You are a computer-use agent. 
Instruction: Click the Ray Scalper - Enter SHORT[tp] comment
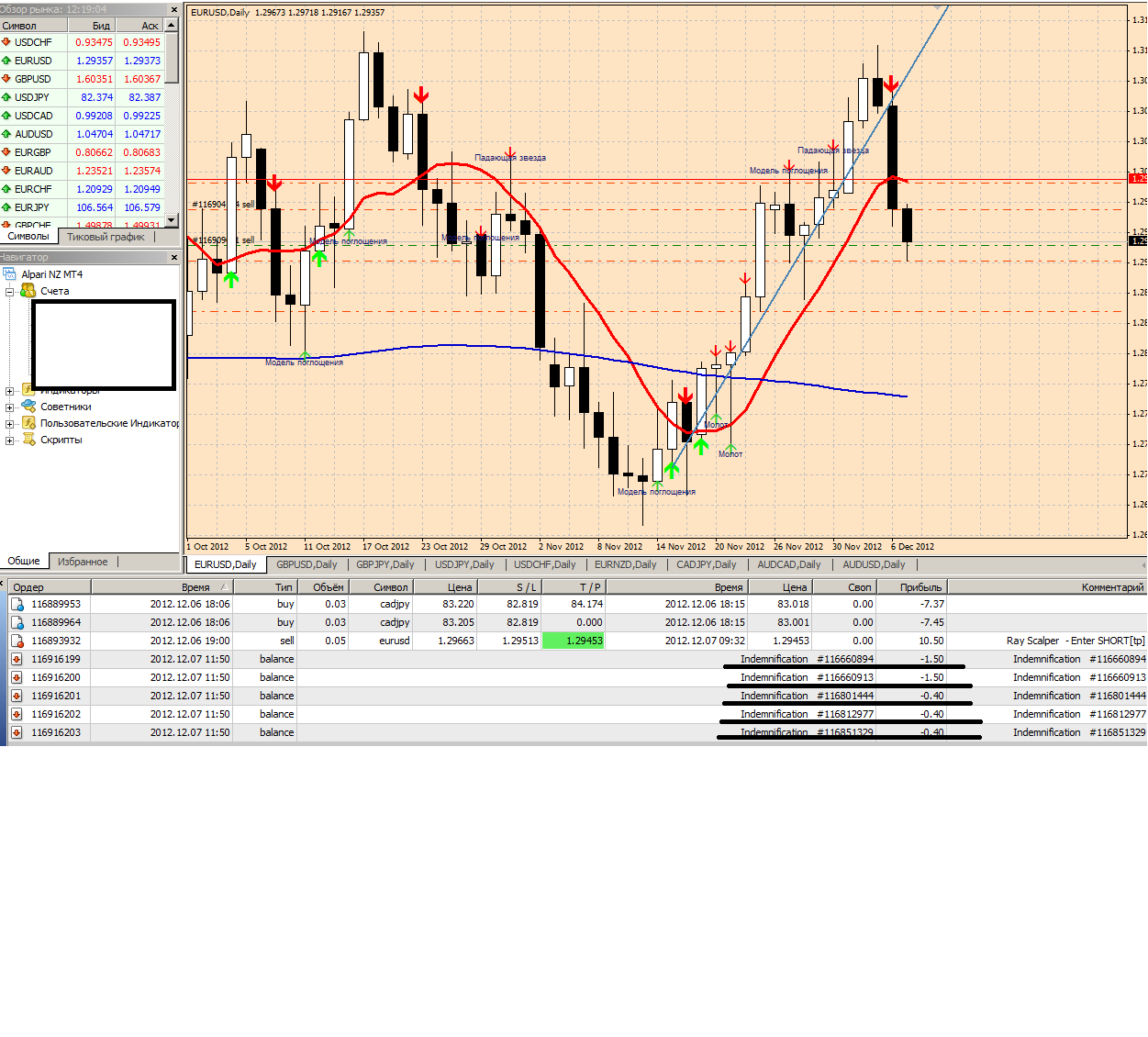point(1076,641)
